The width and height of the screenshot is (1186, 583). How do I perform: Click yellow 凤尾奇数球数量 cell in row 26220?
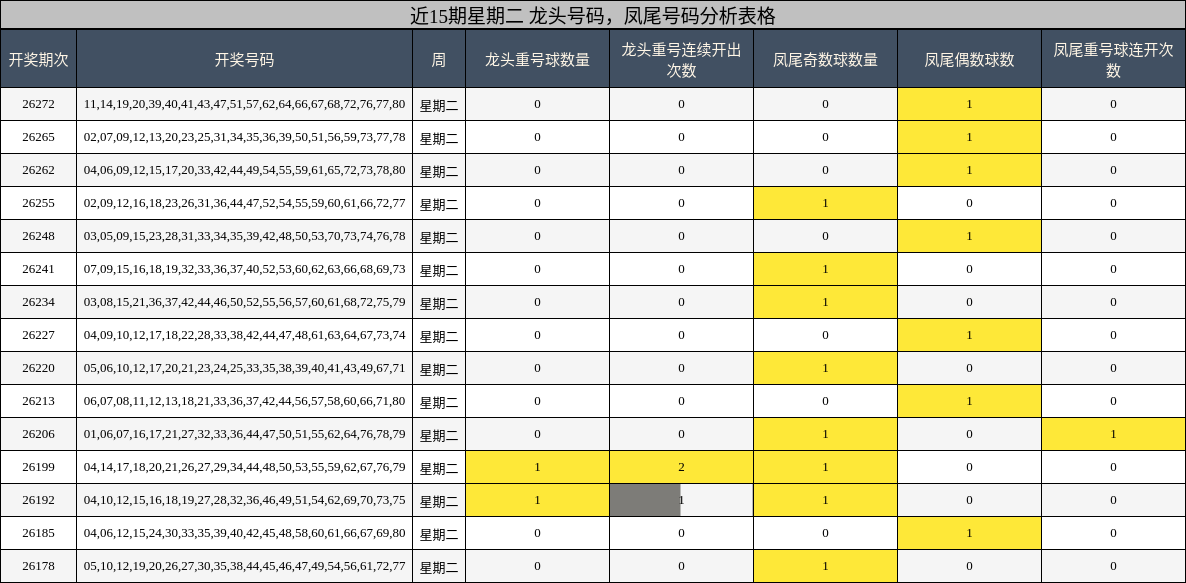click(826, 367)
